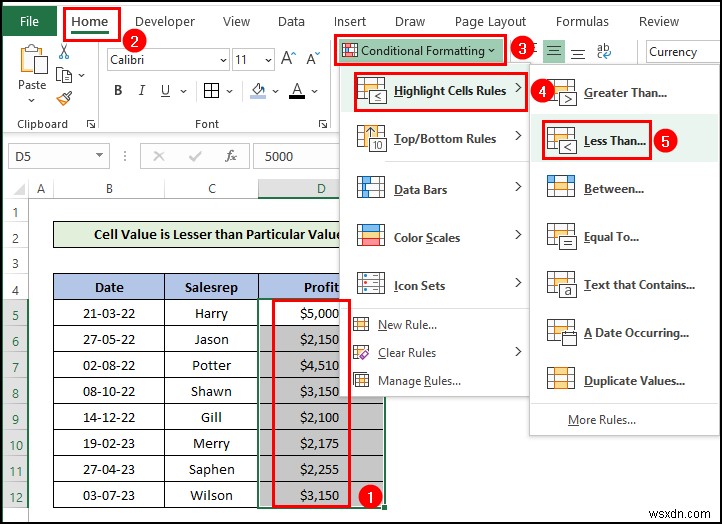Open More Rules option
The width and height of the screenshot is (722, 524).
point(602,419)
